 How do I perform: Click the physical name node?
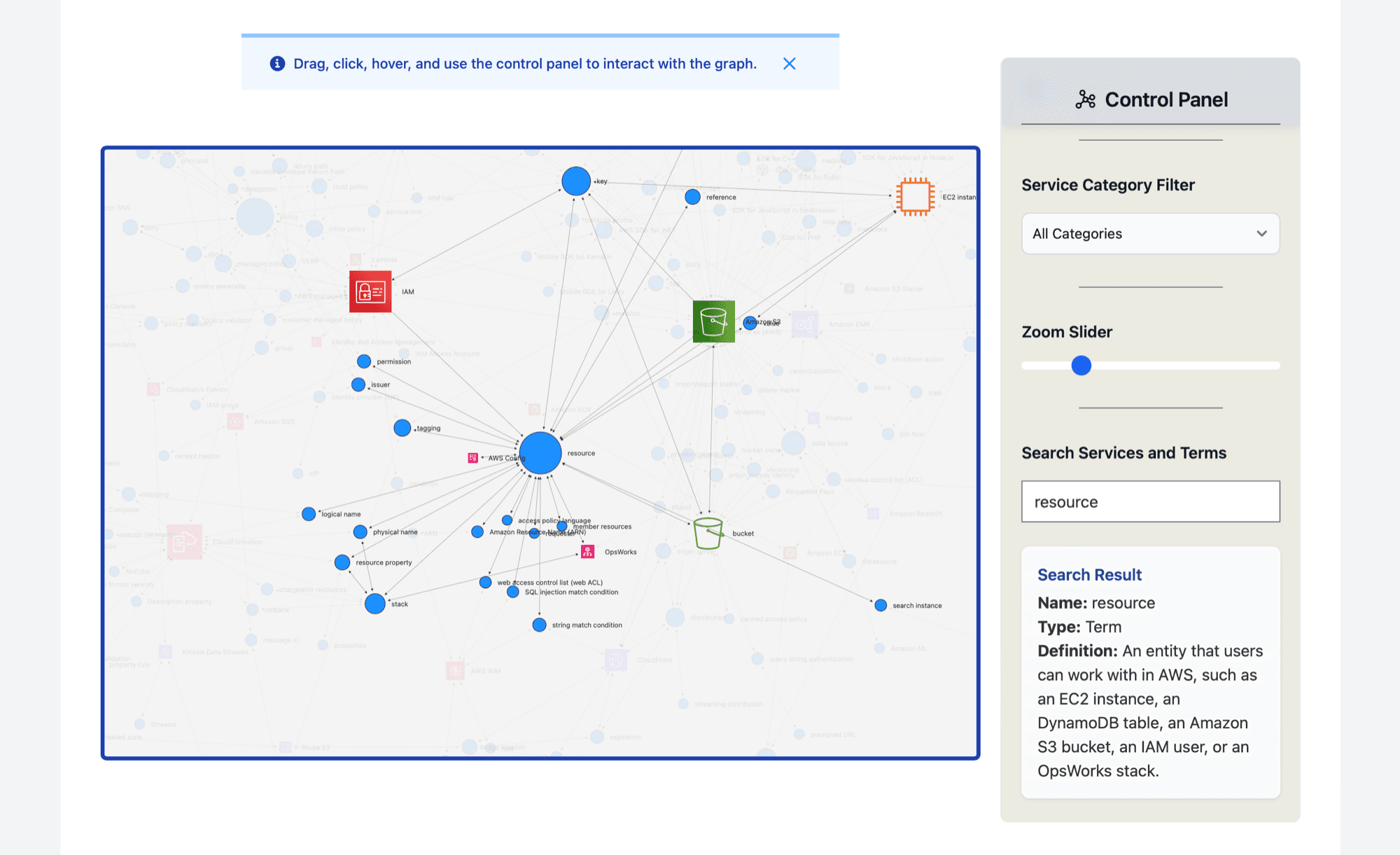(x=360, y=532)
